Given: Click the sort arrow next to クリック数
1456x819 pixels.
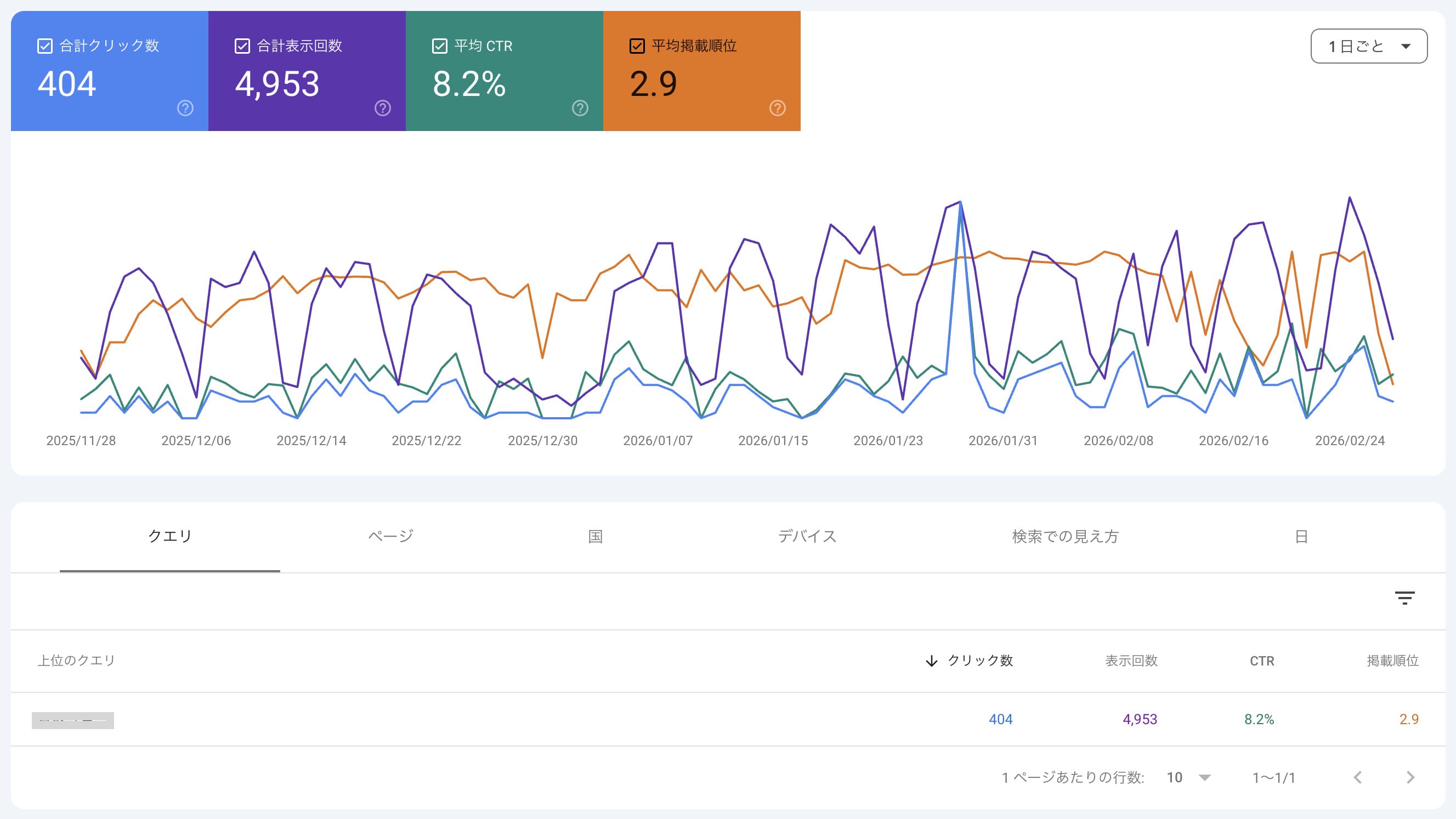Looking at the screenshot, I should (932, 662).
